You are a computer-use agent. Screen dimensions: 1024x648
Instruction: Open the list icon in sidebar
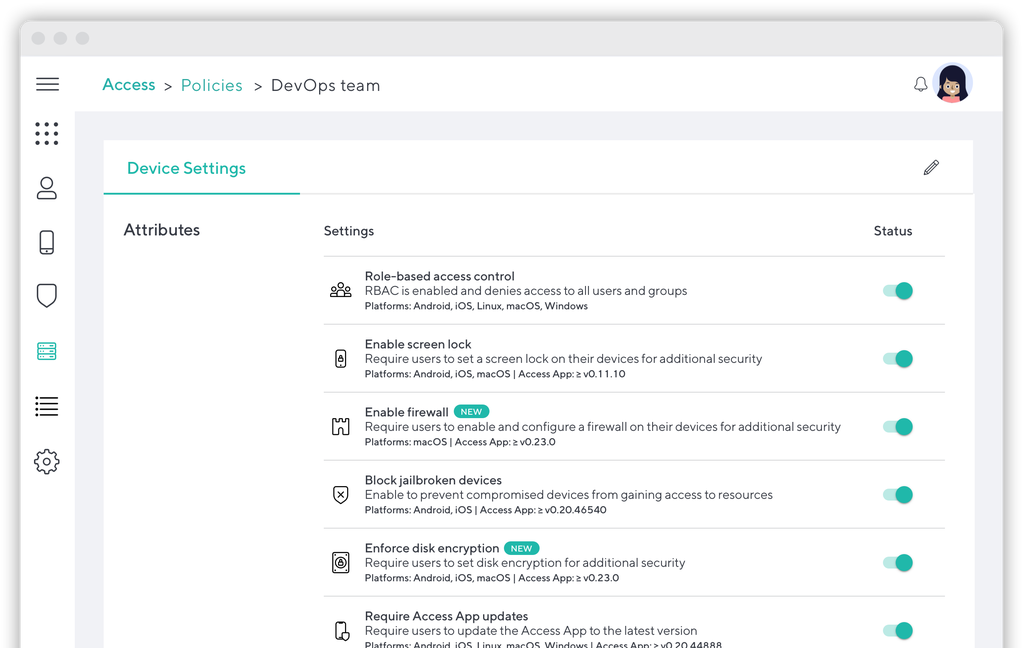pyautogui.click(x=47, y=406)
